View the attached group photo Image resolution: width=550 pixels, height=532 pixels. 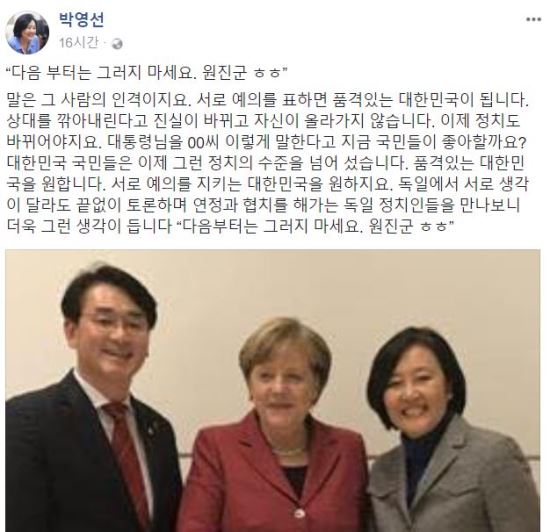(273, 390)
